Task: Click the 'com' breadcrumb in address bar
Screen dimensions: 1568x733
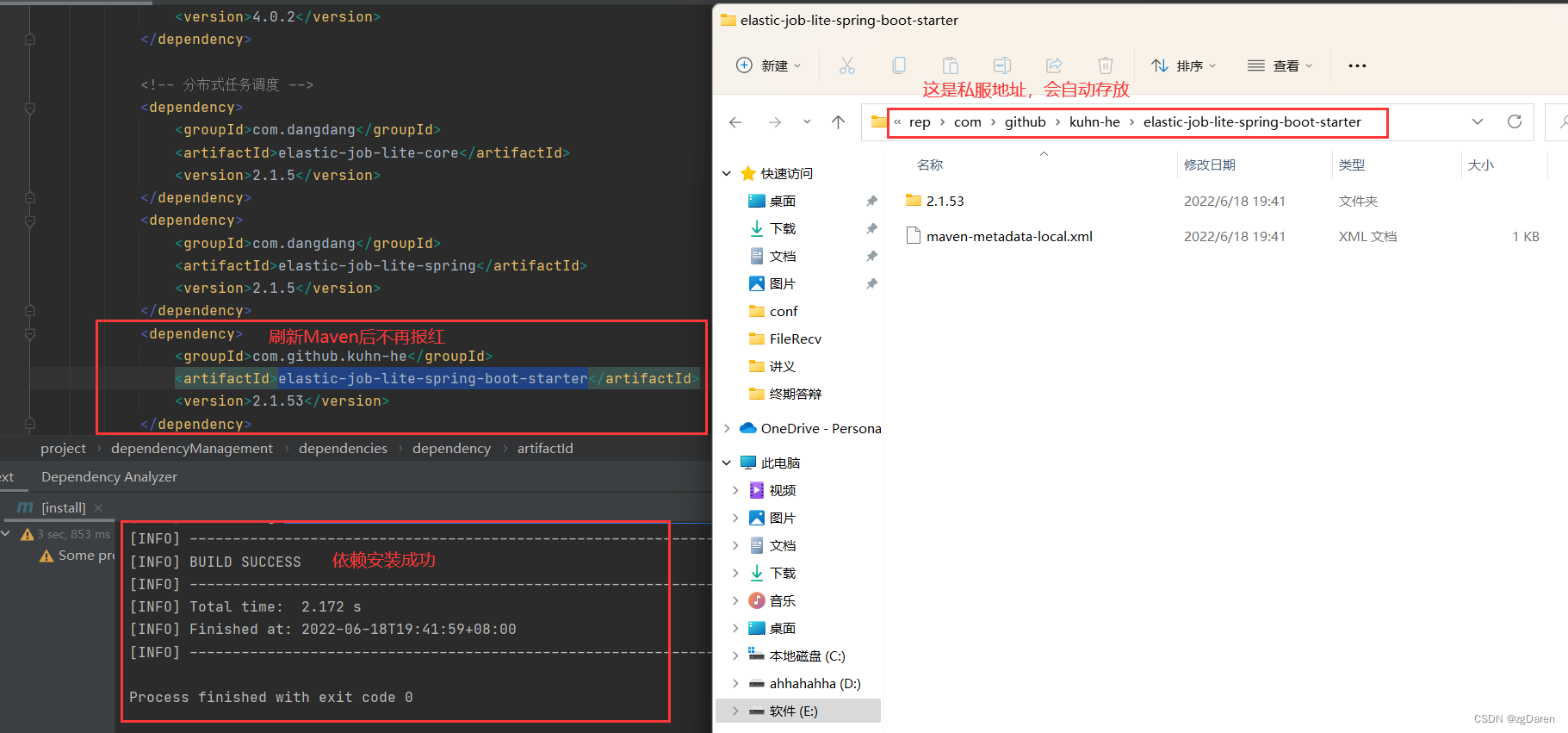Action: coord(968,122)
